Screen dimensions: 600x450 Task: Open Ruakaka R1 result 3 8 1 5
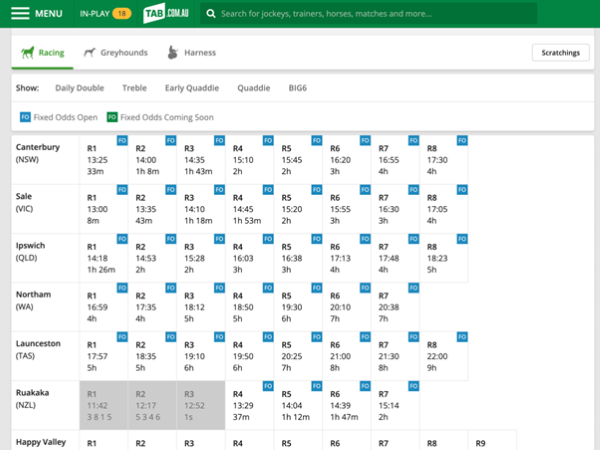click(x=104, y=405)
